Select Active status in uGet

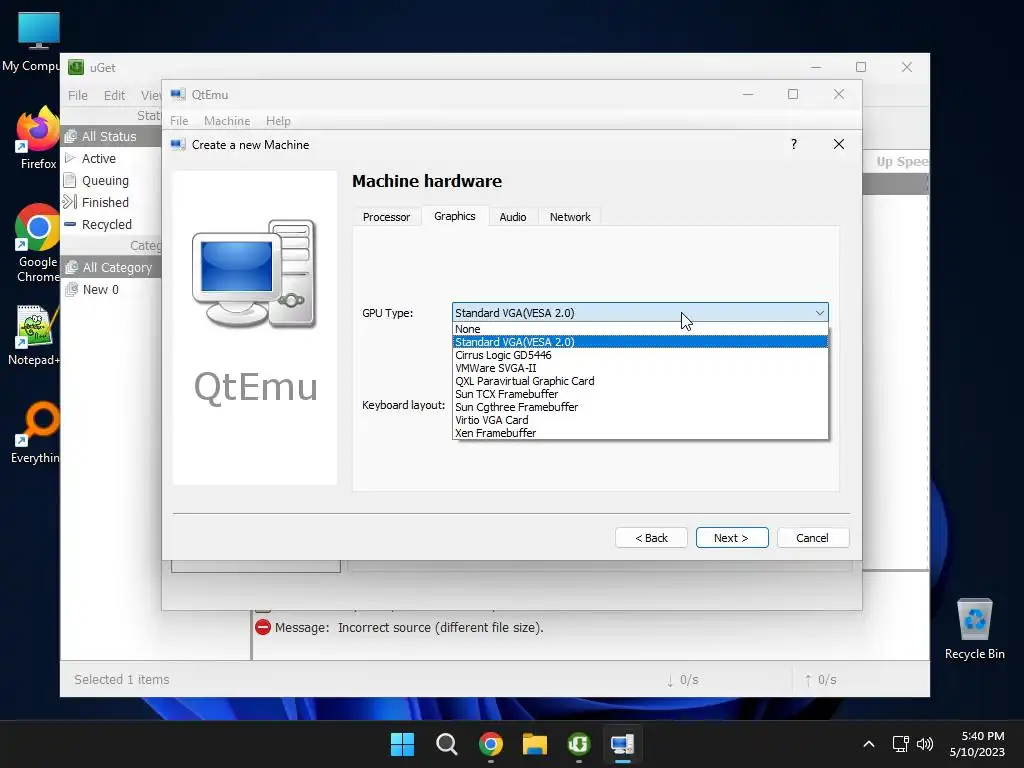pos(111,159)
